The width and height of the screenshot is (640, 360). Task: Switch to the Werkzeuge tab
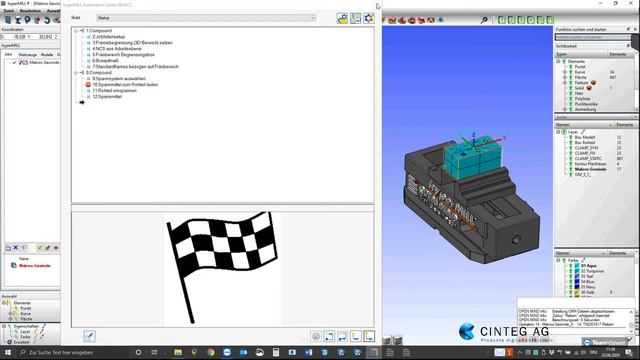28,55
